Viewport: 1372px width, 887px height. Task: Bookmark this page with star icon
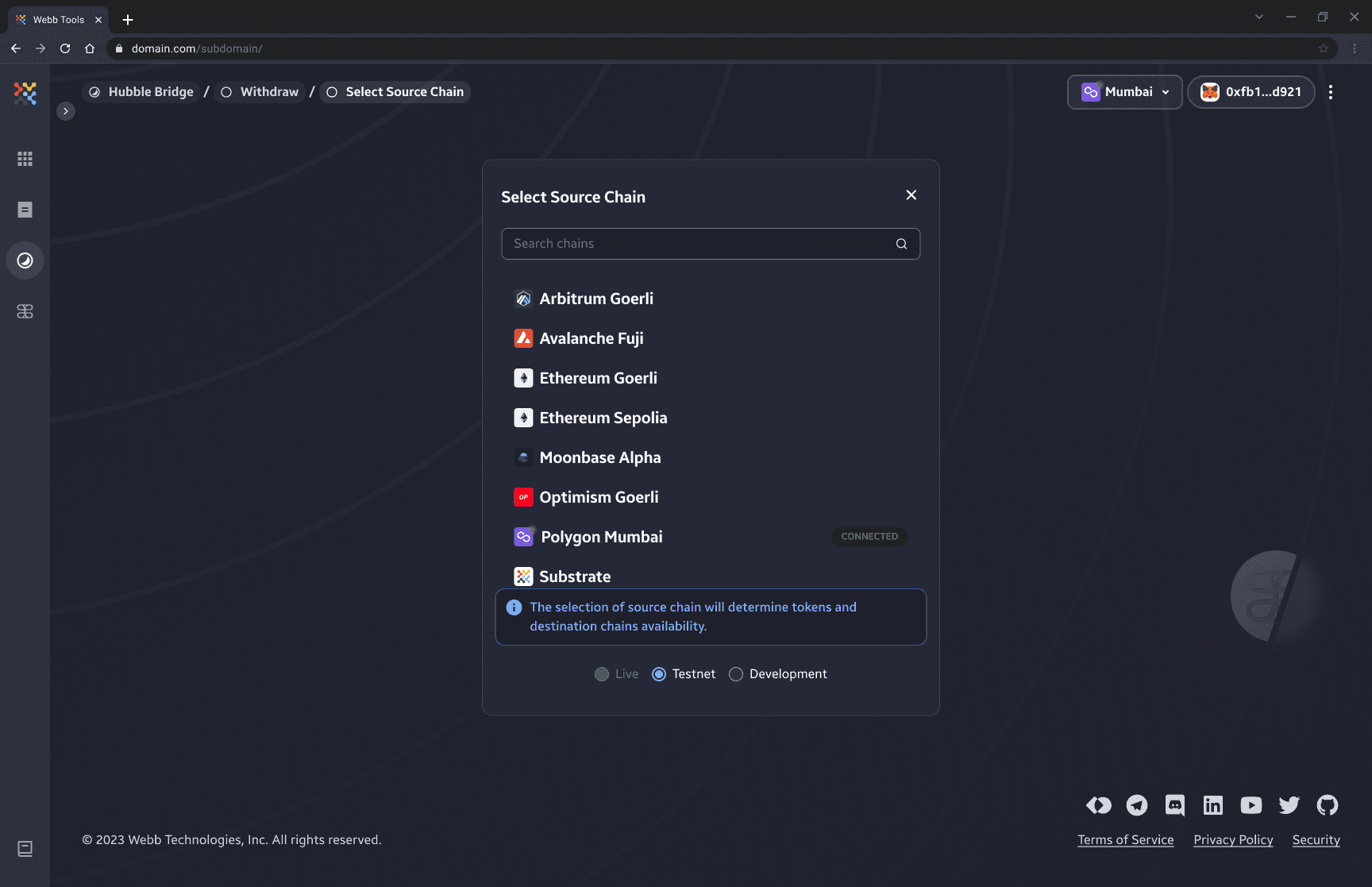[1324, 48]
